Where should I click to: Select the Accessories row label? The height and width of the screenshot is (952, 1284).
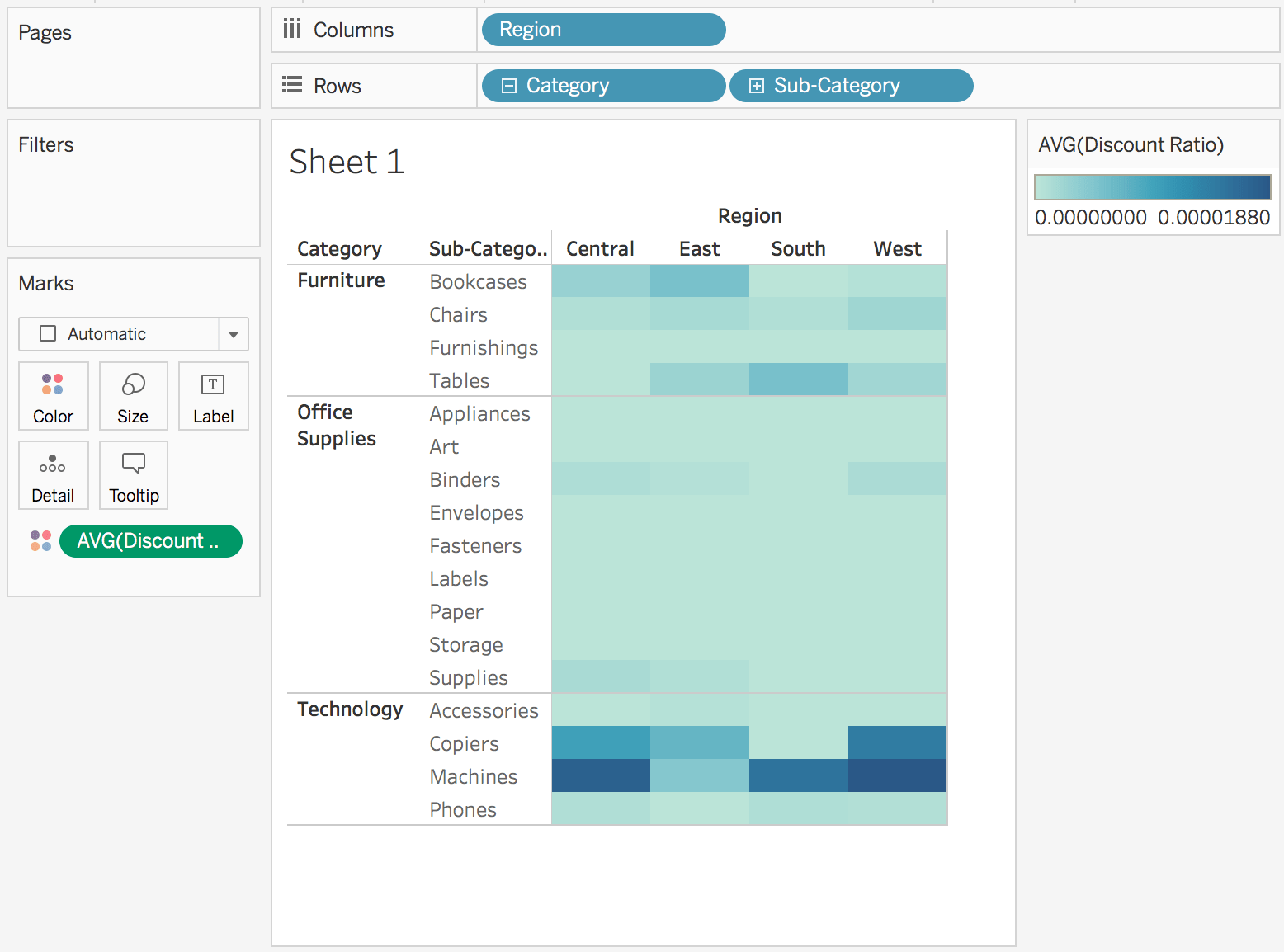click(x=484, y=710)
